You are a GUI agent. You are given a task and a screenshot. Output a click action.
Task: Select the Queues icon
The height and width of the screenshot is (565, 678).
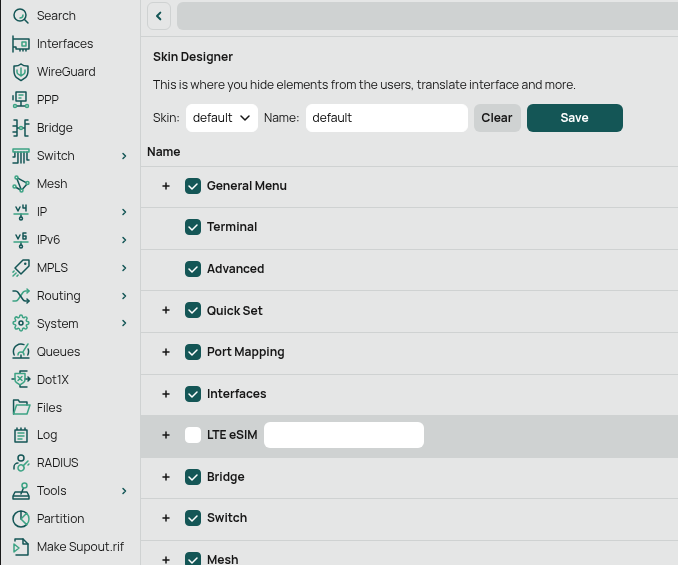point(20,352)
